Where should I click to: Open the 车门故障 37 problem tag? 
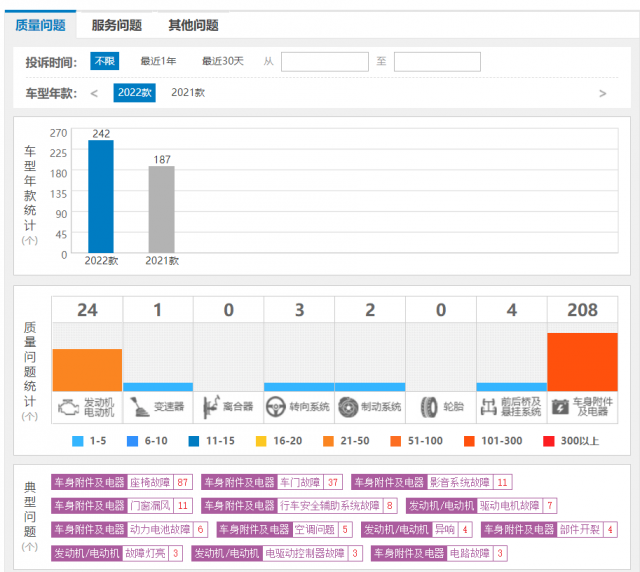tap(272, 482)
